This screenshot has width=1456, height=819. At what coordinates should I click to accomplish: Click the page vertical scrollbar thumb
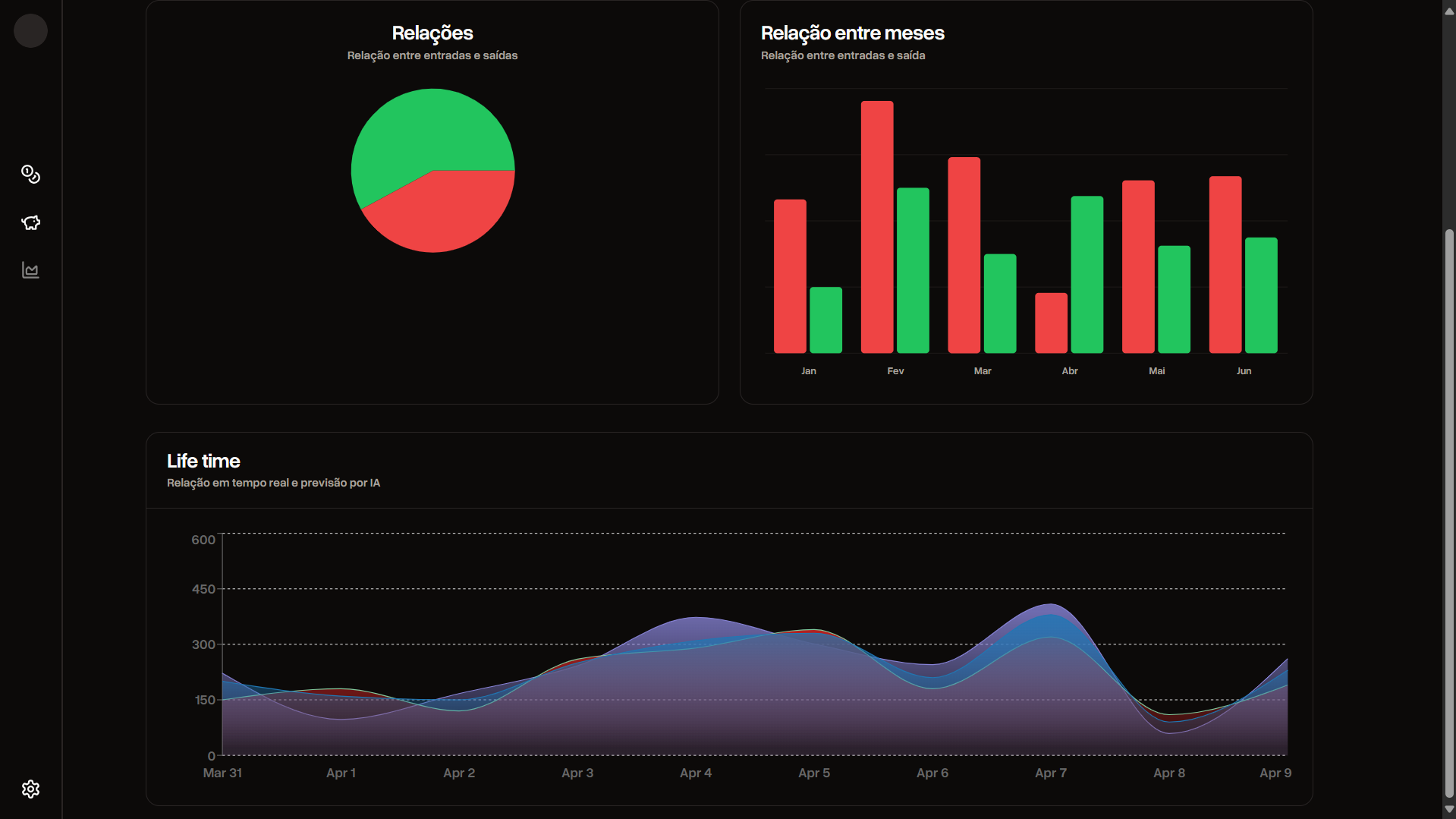[1449, 513]
